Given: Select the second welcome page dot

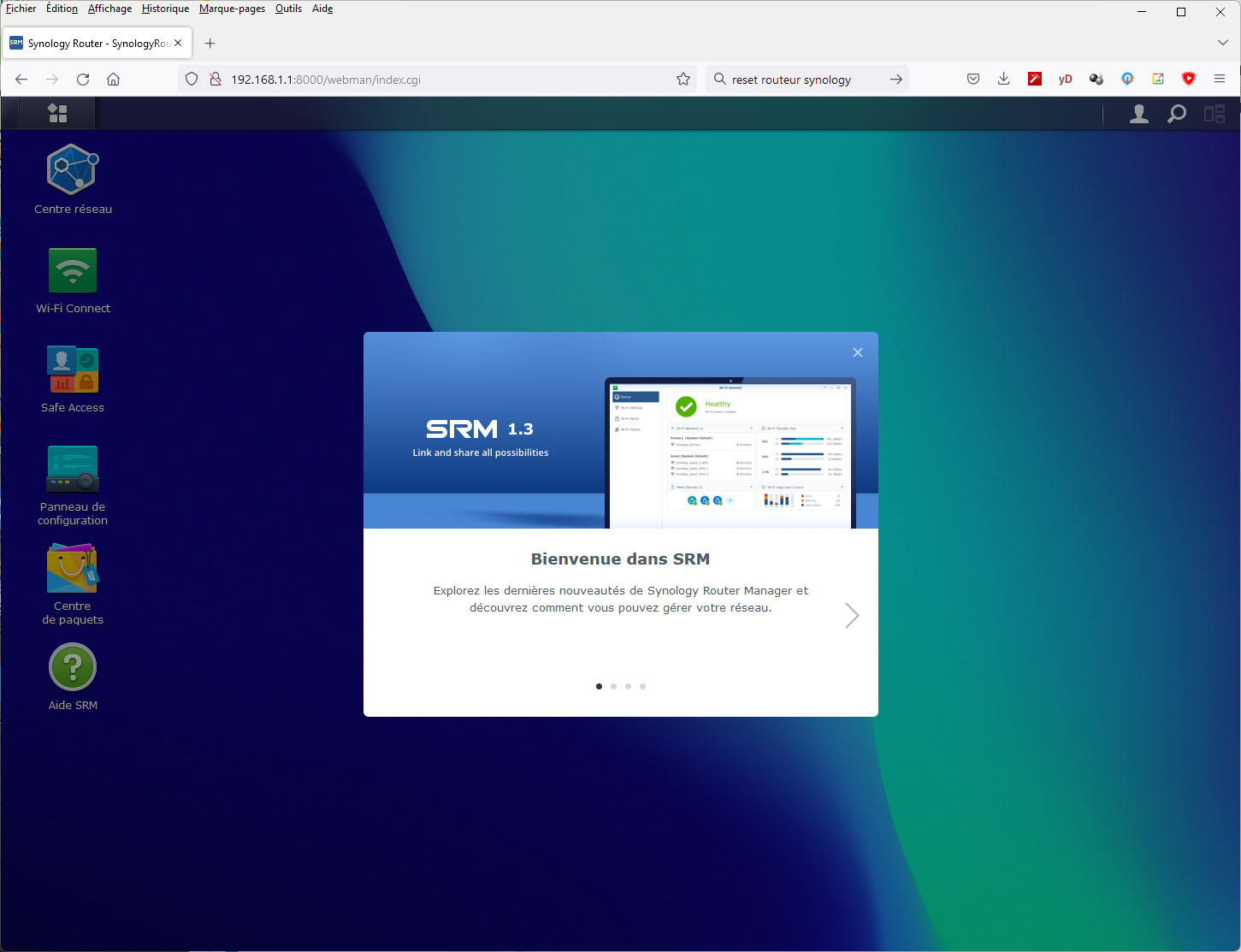Looking at the screenshot, I should click(x=613, y=686).
